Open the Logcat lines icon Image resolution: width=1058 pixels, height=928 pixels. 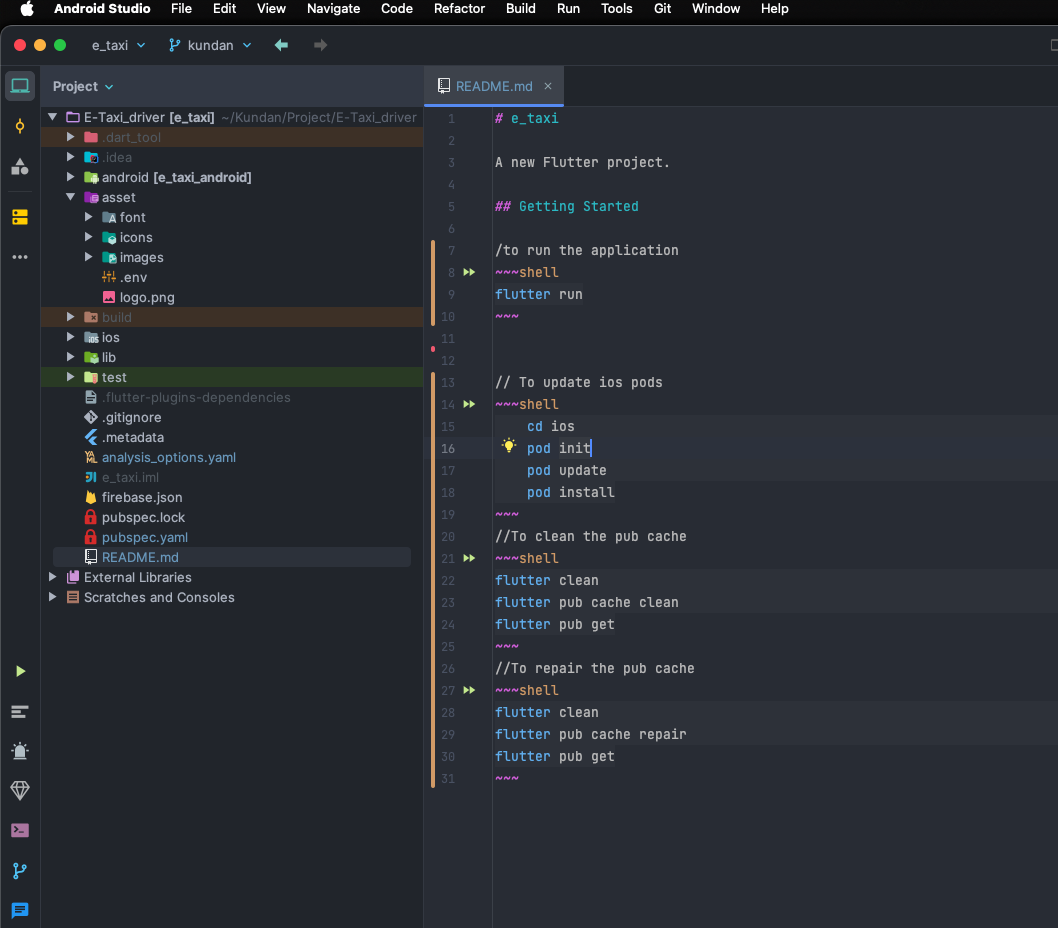pos(20,711)
